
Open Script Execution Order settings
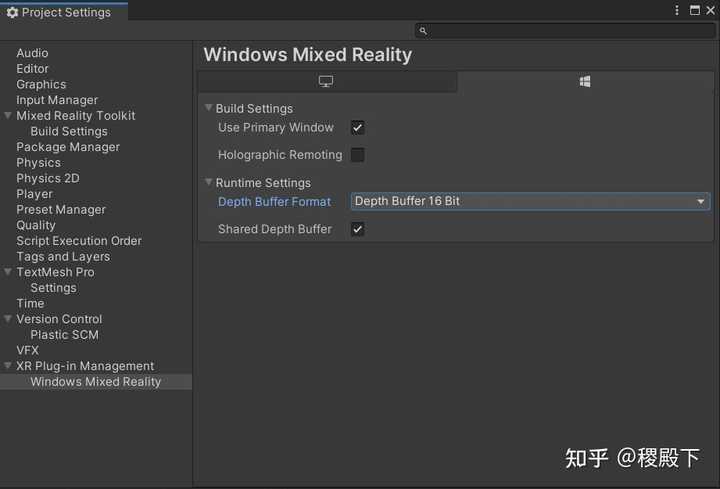(x=79, y=241)
